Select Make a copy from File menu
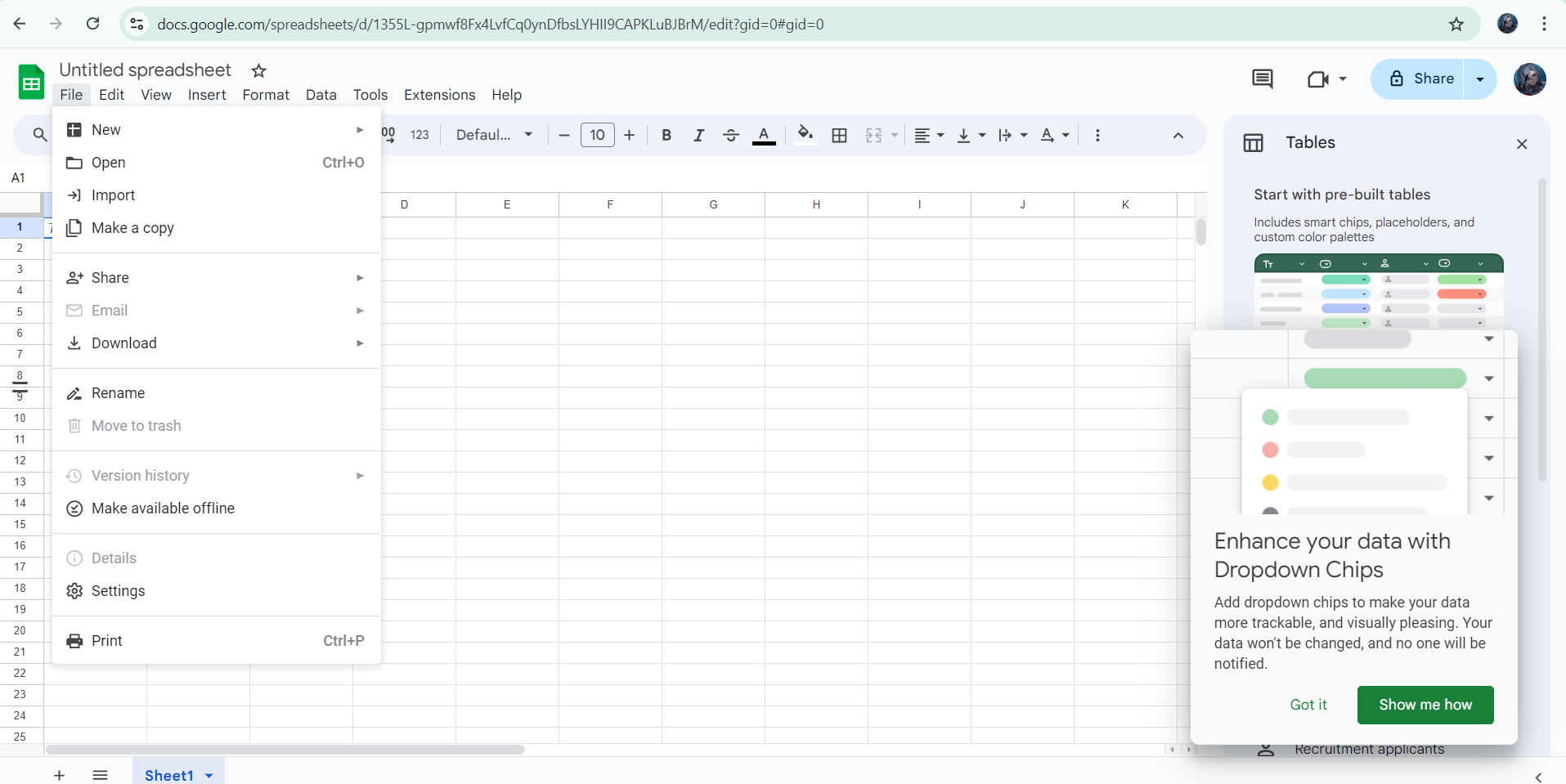Viewport: 1566px width, 784px height. coord(132,228)
